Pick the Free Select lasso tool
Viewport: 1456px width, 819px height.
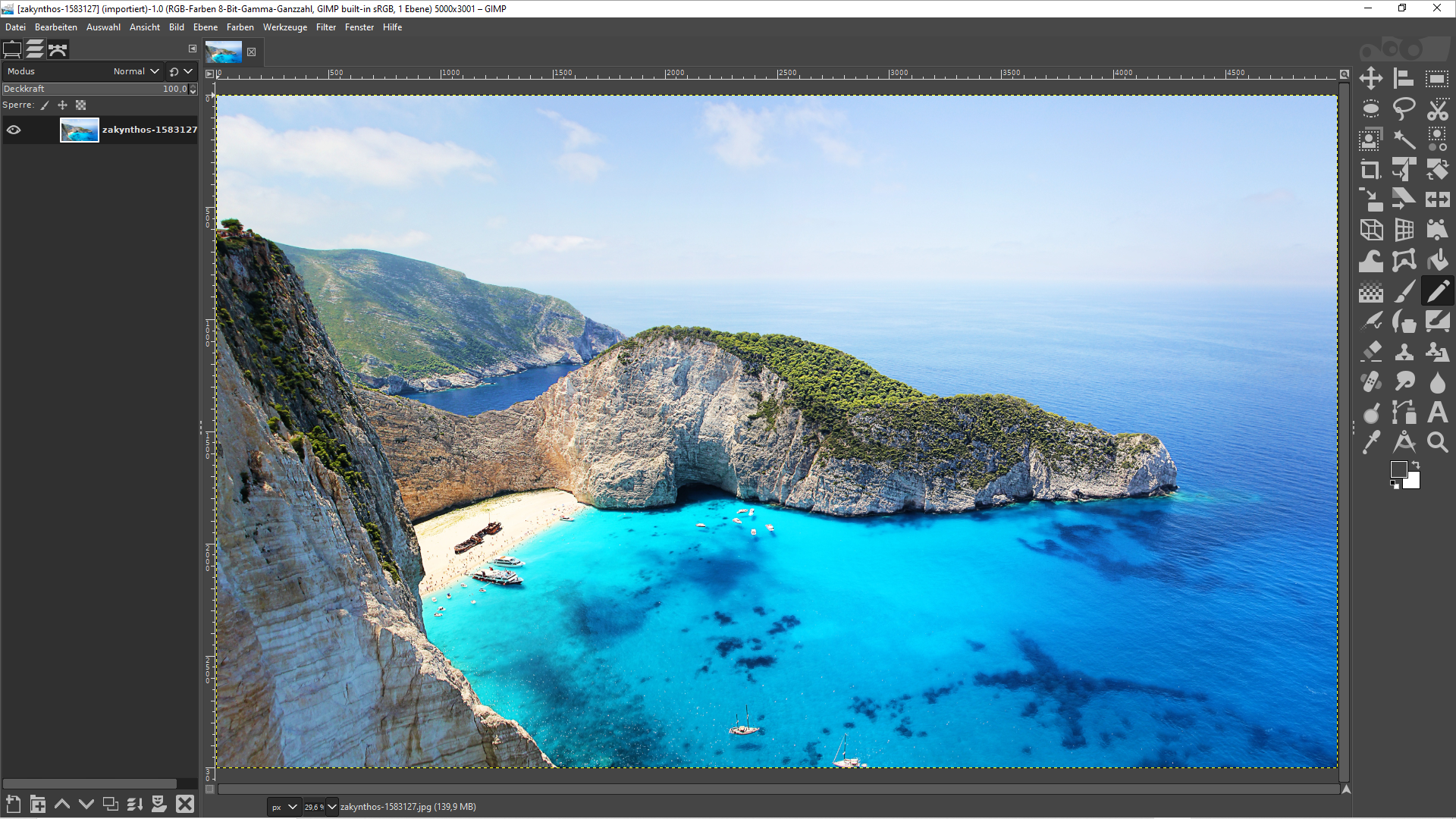click(1404, 109)
